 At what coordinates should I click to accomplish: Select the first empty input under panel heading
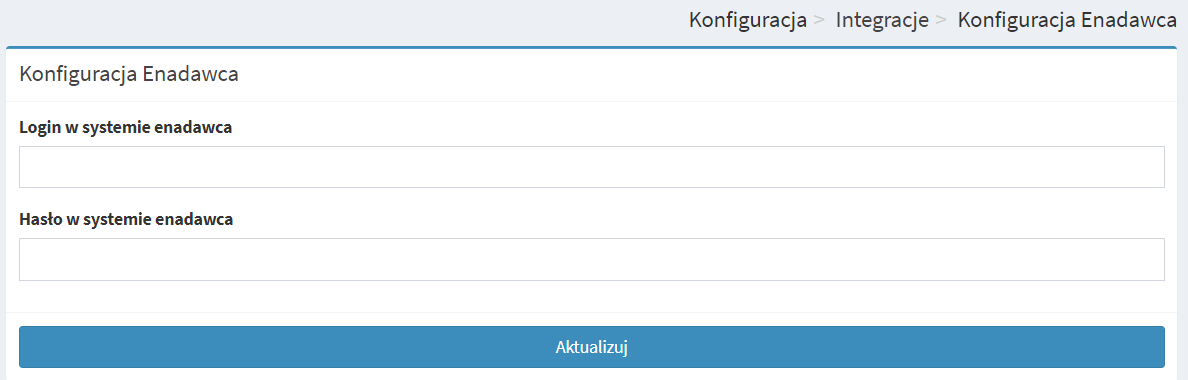[x=592, y=167]
